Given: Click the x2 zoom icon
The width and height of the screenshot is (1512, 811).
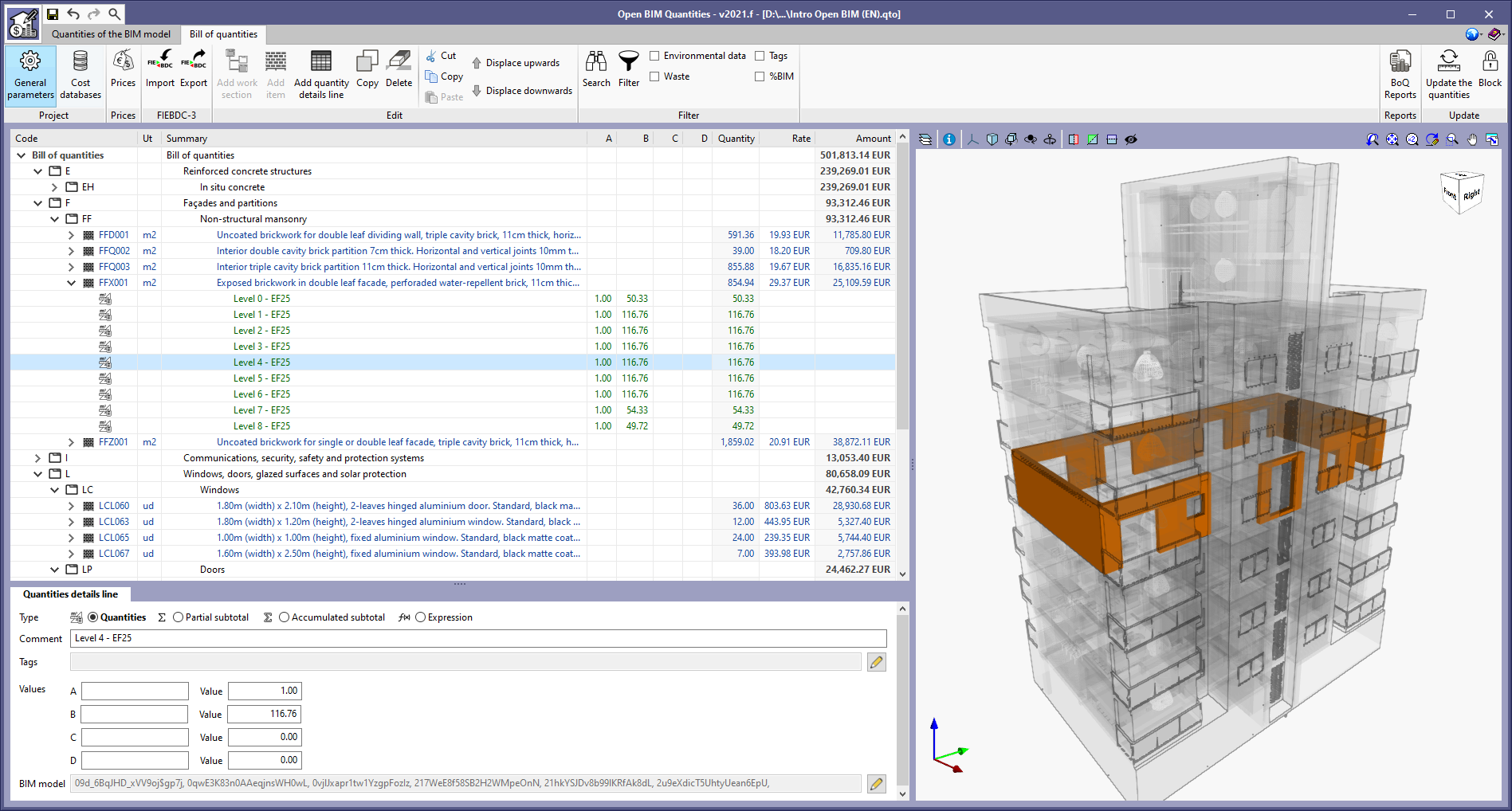Looking at the screenshot, I should click(1412, 139).
